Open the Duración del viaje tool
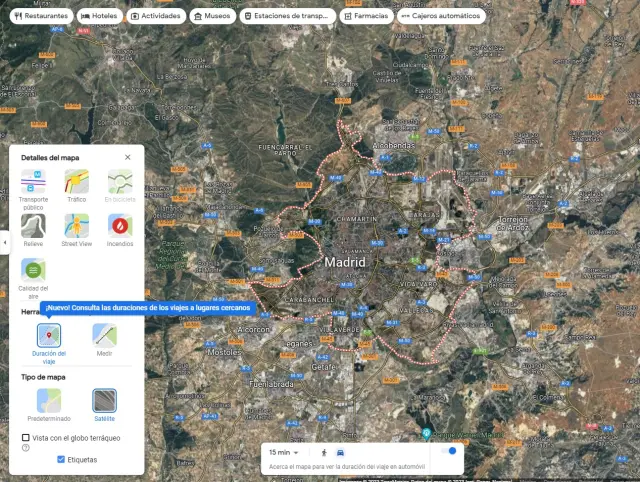640x482 pixels. pos(49,335)
